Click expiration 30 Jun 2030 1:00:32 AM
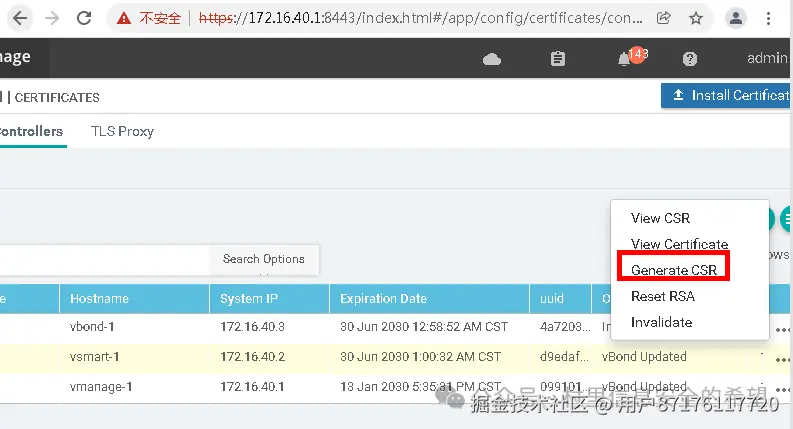793x429 pixels. [420, 357]
